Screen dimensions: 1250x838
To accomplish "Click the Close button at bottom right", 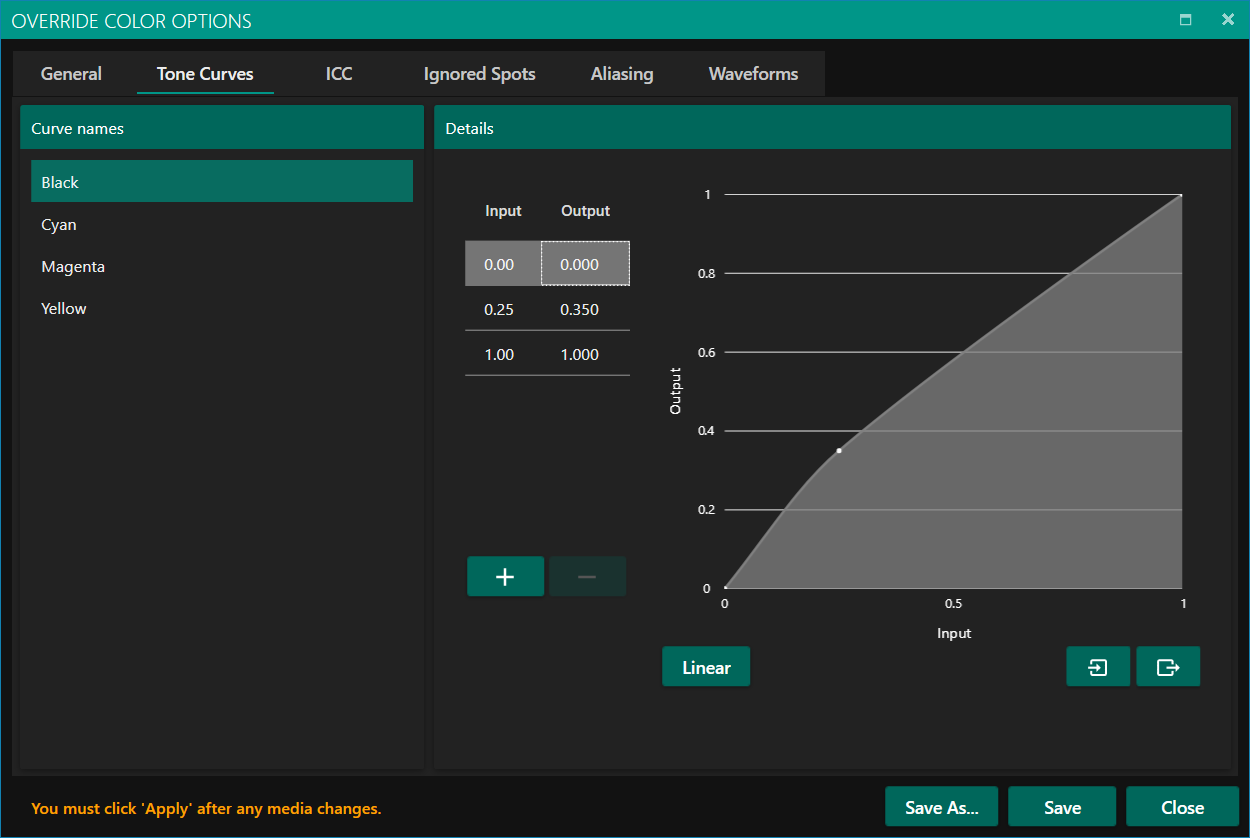I will [x=1182, y=807].
